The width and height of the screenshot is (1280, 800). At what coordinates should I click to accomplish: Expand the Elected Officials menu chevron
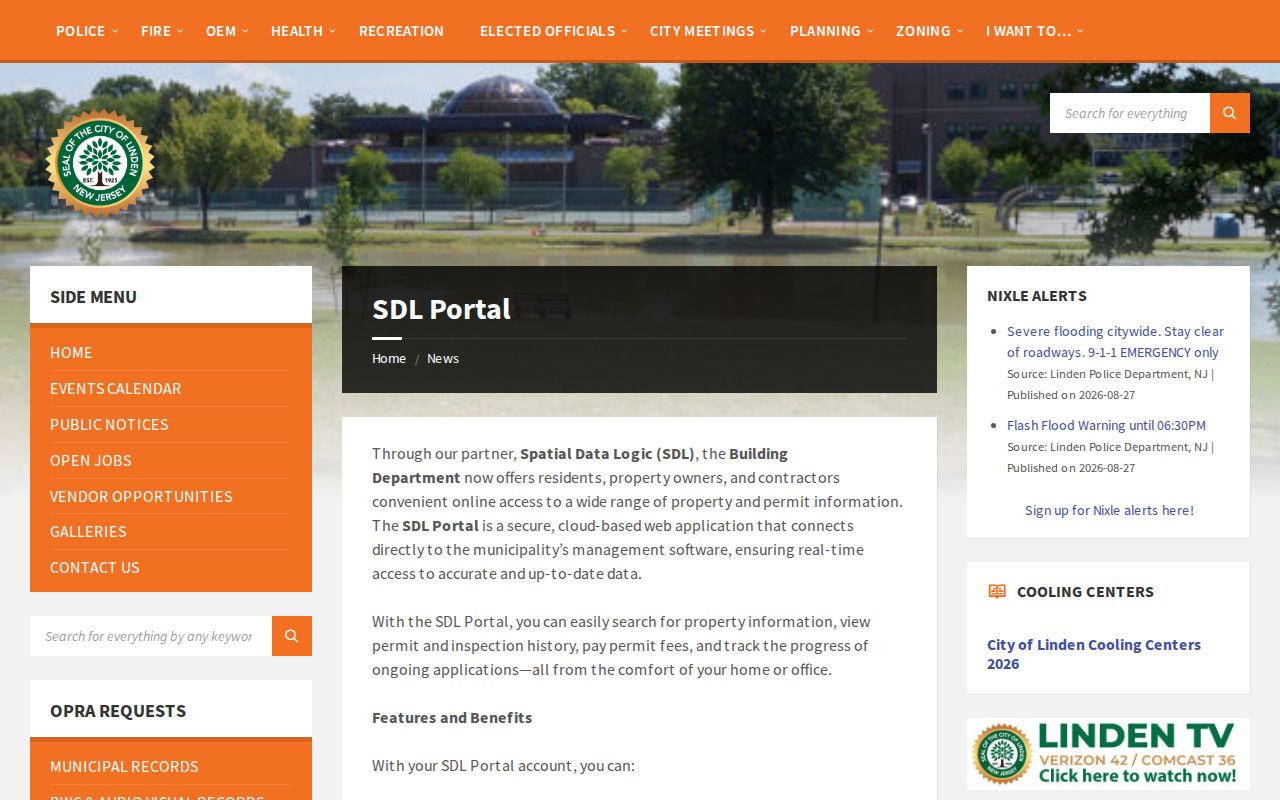tap(624, 31)
